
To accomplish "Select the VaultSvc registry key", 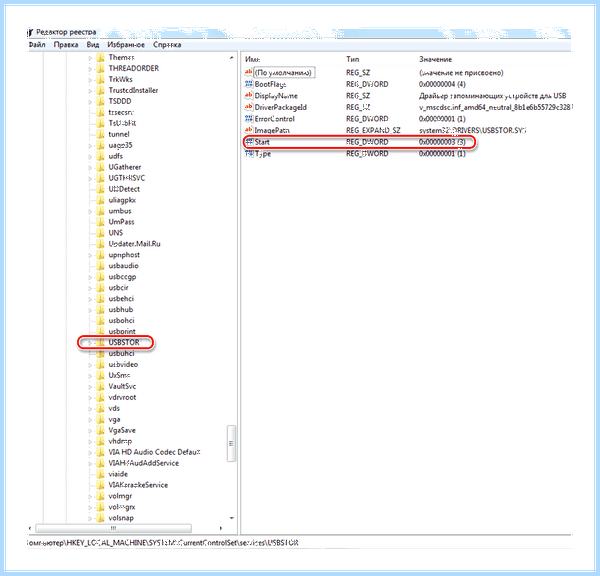I will [122, 386].
